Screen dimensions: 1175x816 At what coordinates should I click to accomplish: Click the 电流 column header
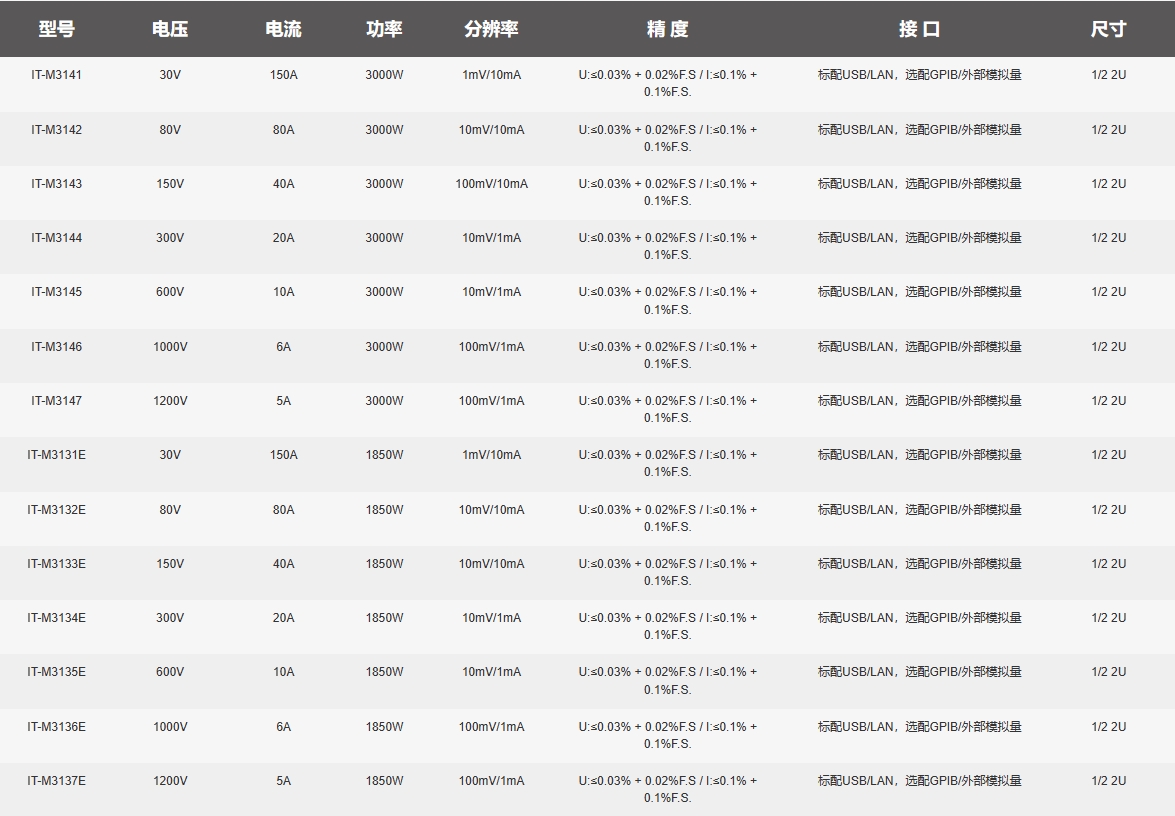(x=283, y=29)
